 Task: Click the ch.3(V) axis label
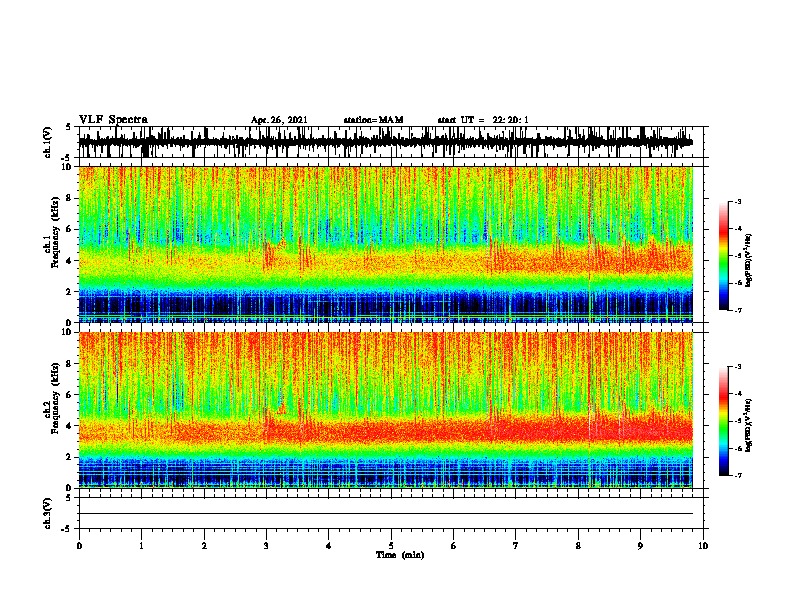click(47, 513)
